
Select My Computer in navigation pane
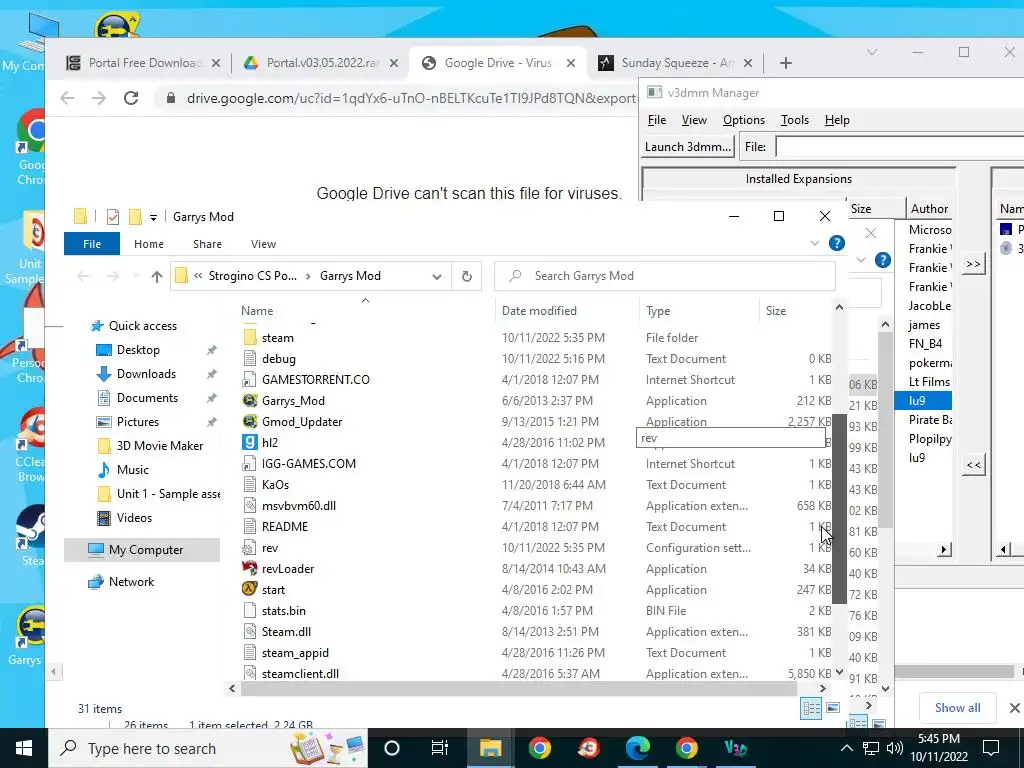click(146, 550)
